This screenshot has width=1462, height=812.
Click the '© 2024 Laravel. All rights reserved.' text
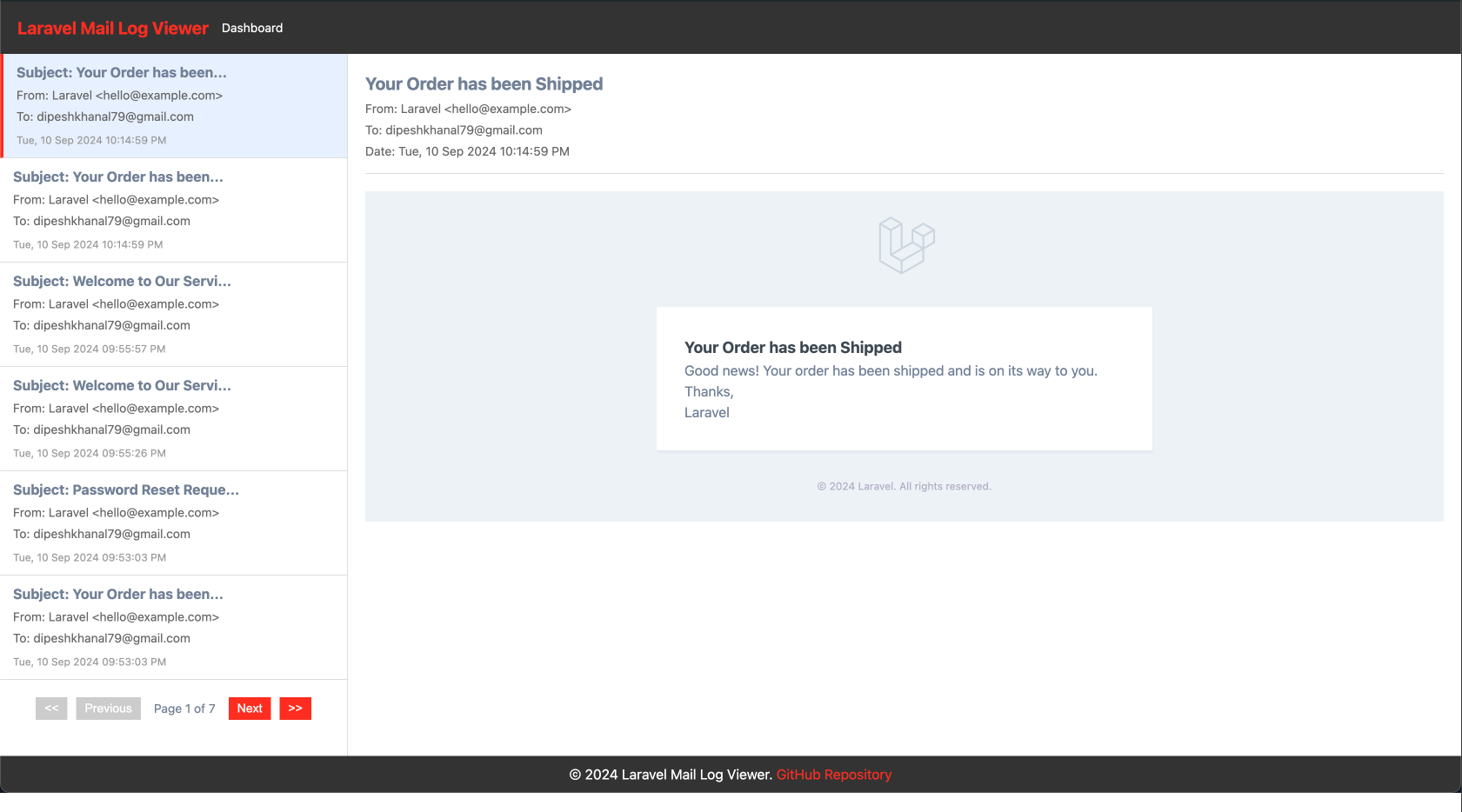coord(905,486)
